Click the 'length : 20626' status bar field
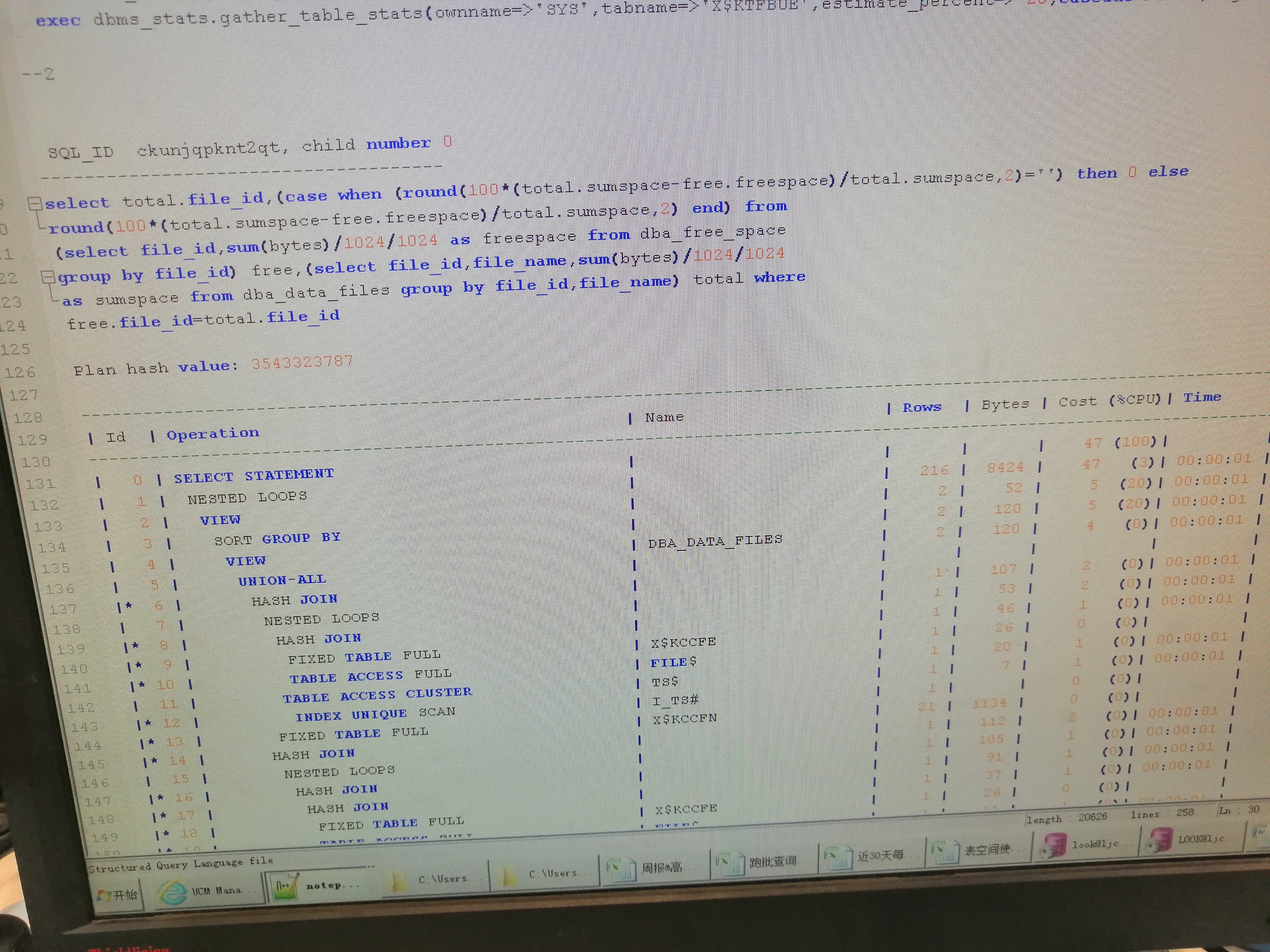 click(x=1067, y=818)
